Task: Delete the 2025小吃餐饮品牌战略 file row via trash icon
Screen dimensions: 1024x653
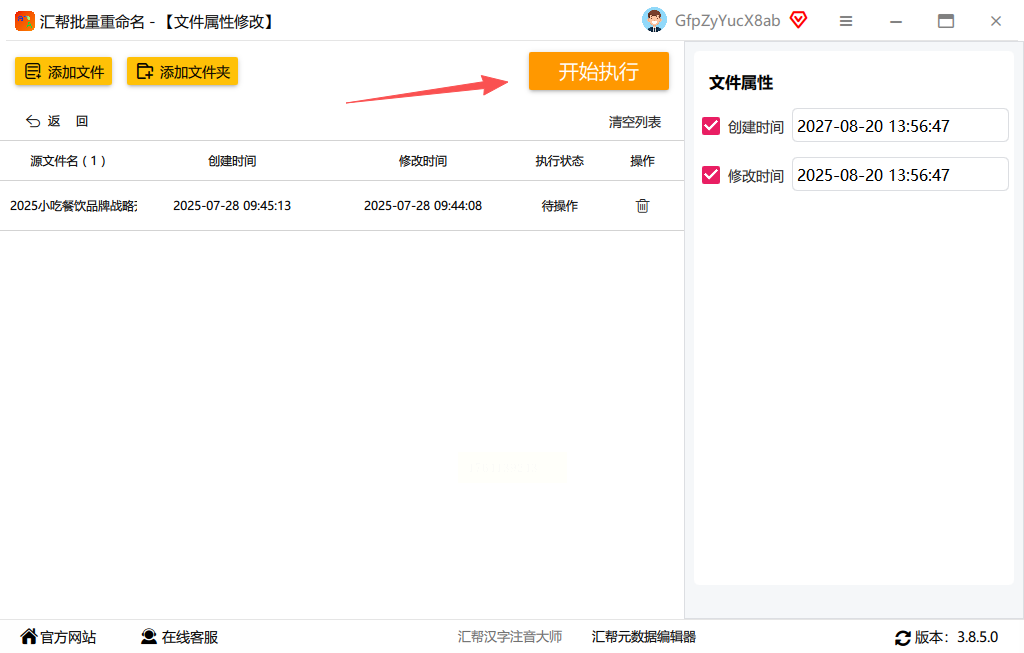Action: click(x=643, y=206)
